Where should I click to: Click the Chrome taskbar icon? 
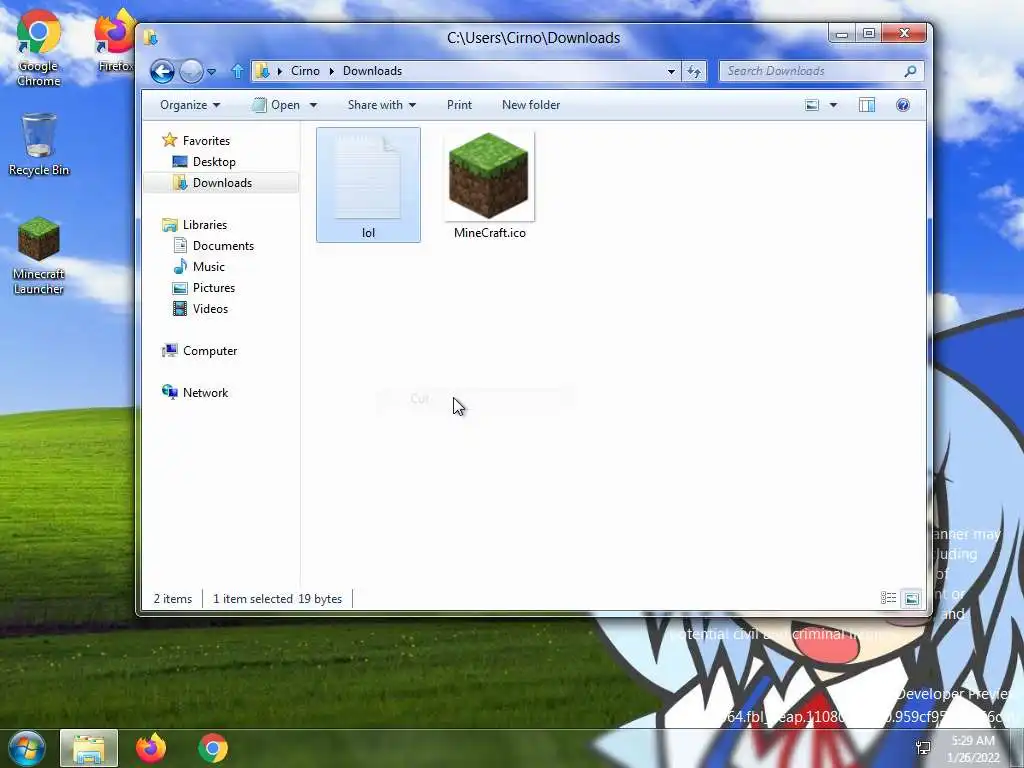click(x=213, y=748)
